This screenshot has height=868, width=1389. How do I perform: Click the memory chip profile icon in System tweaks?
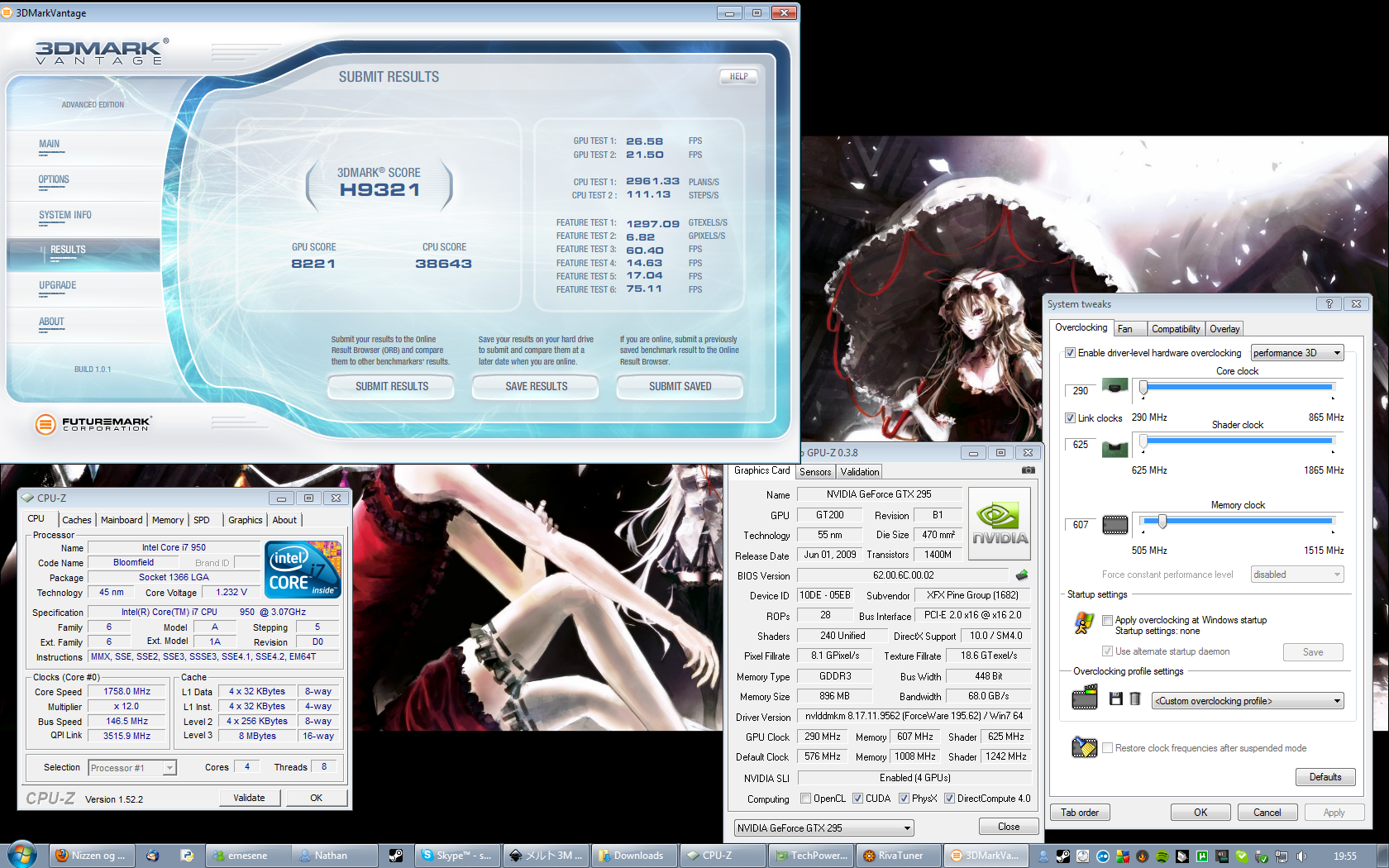coord(1085,698)
